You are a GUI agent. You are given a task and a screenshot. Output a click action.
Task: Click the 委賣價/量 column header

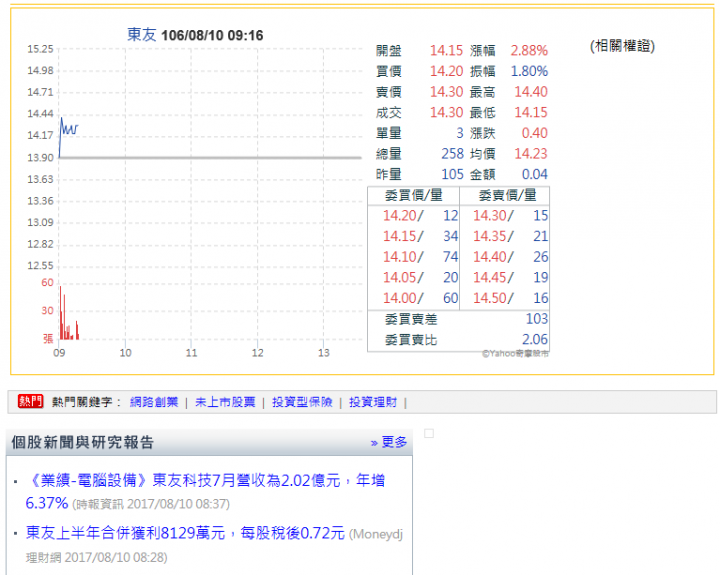[507, 195]
